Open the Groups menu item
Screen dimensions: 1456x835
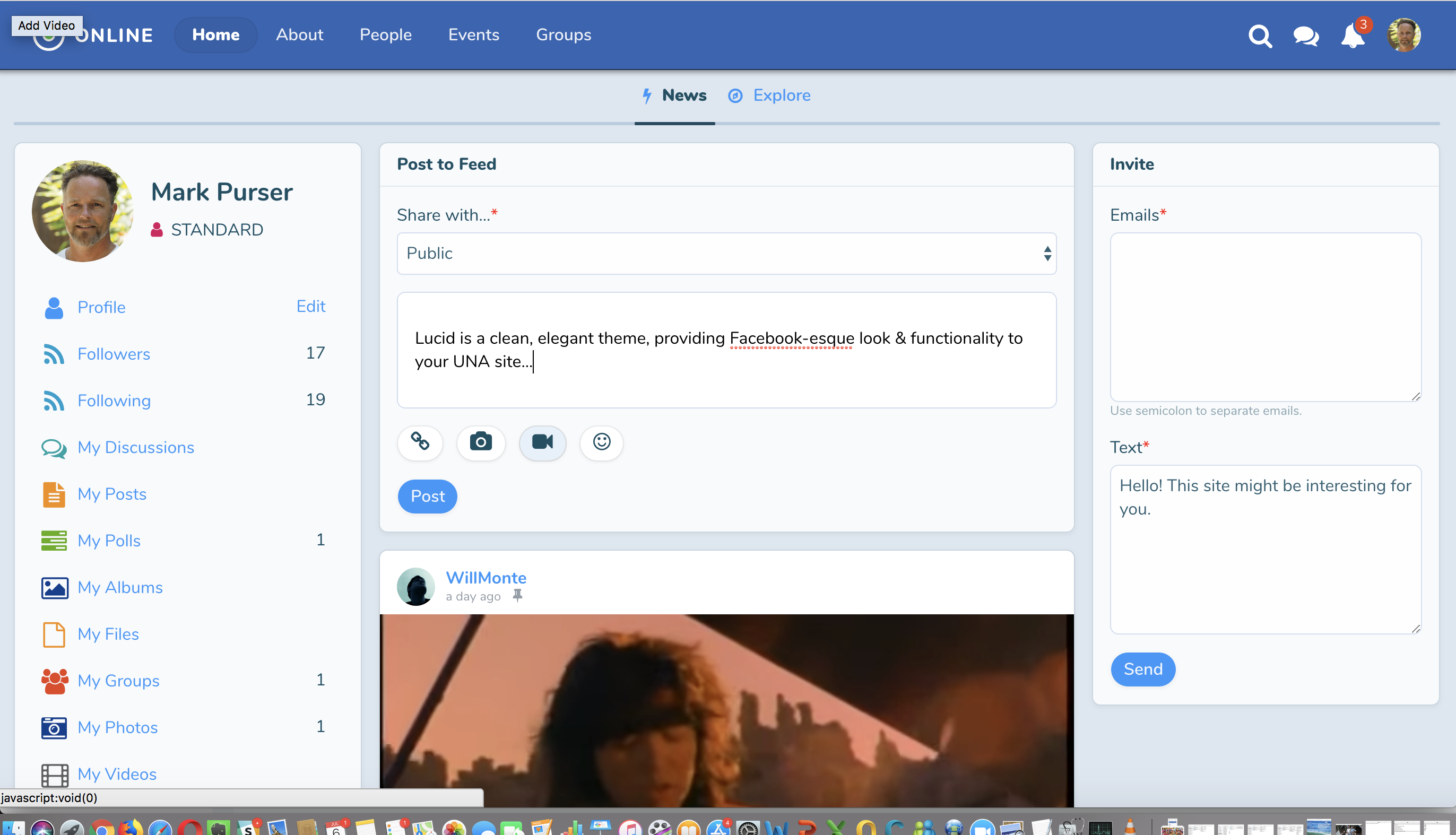pyautogui.click(x=563, y=35)
